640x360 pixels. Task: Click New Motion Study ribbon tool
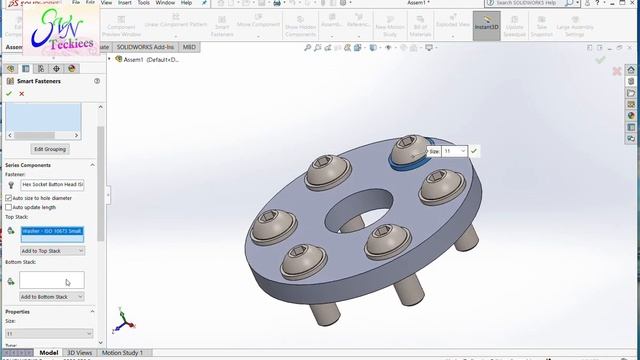point(390,27)
